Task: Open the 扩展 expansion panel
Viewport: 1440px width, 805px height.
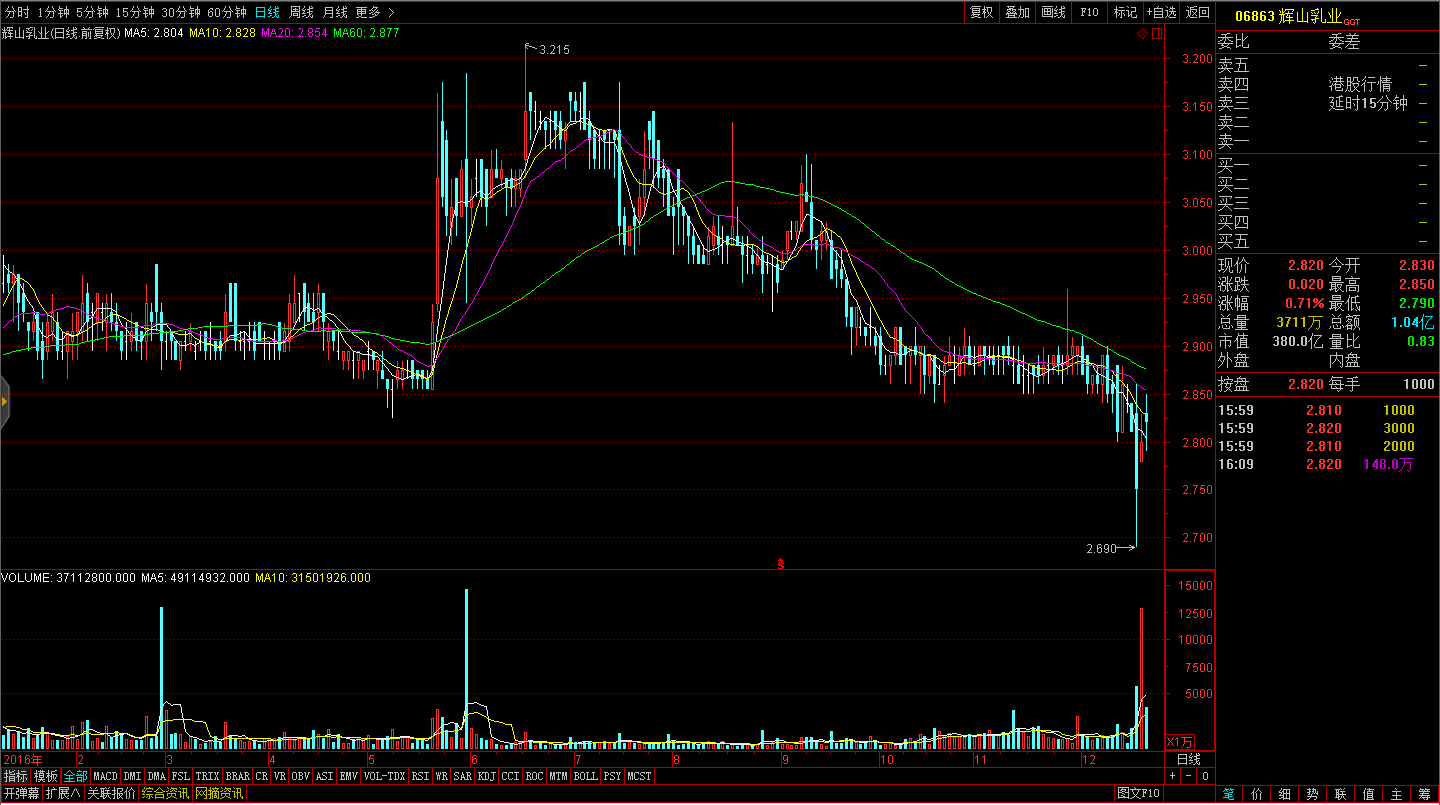Action: pos(63,794)
